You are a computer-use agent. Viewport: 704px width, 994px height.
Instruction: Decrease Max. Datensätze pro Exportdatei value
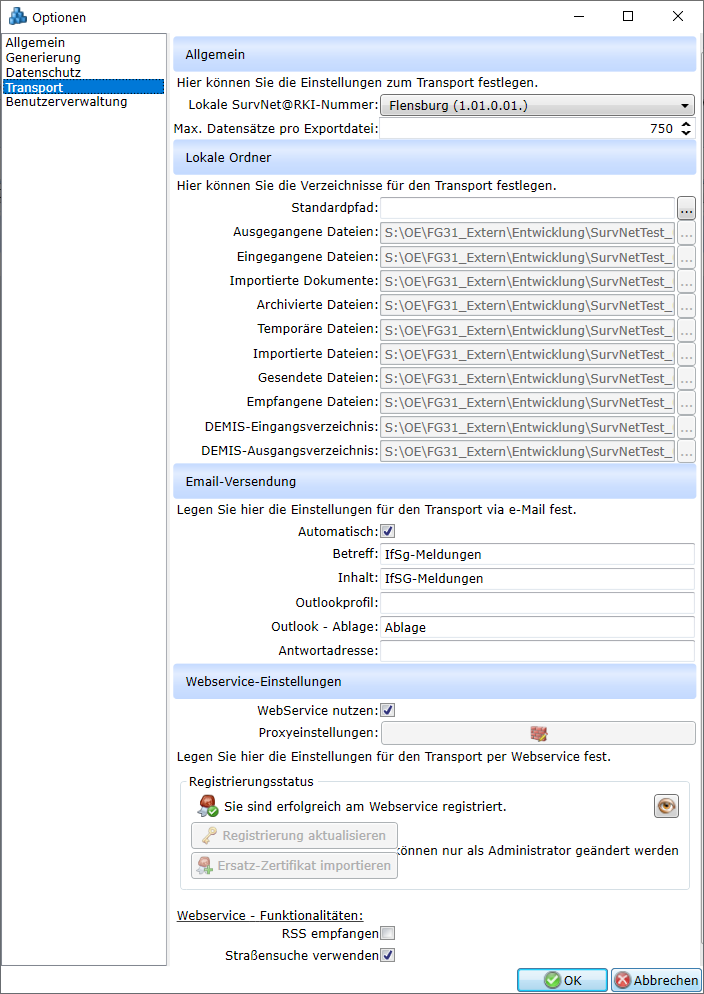coord(686,133)
